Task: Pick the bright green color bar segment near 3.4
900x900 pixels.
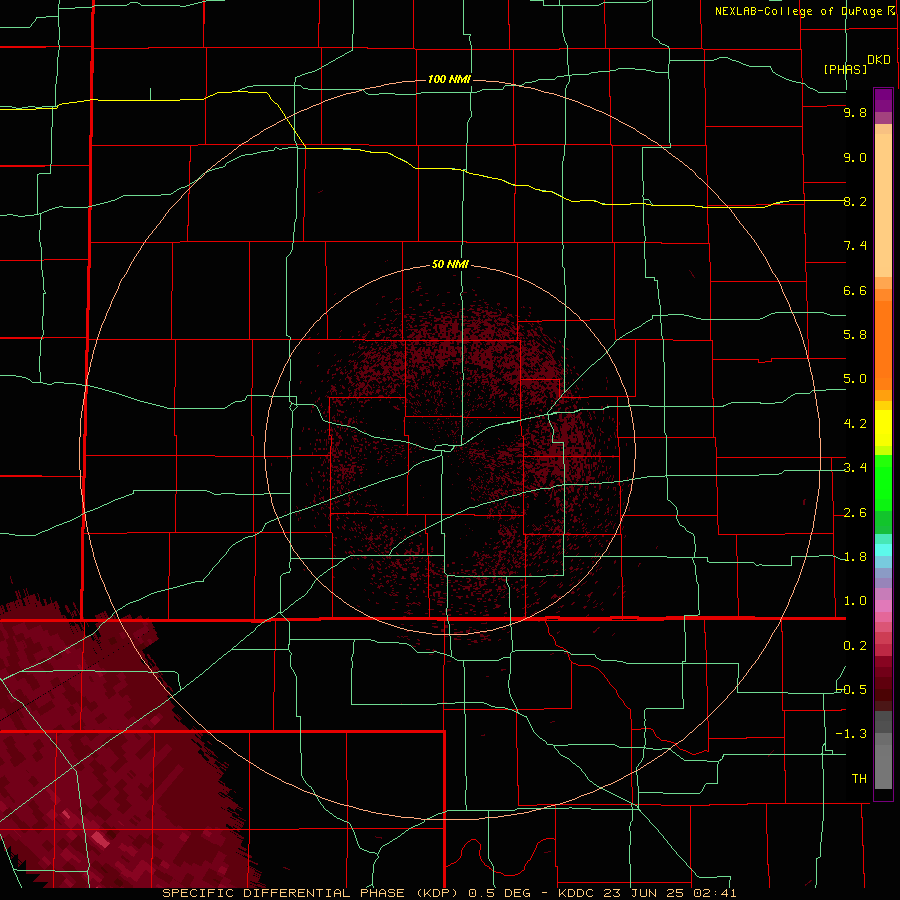Action: (x=883, y=482)
